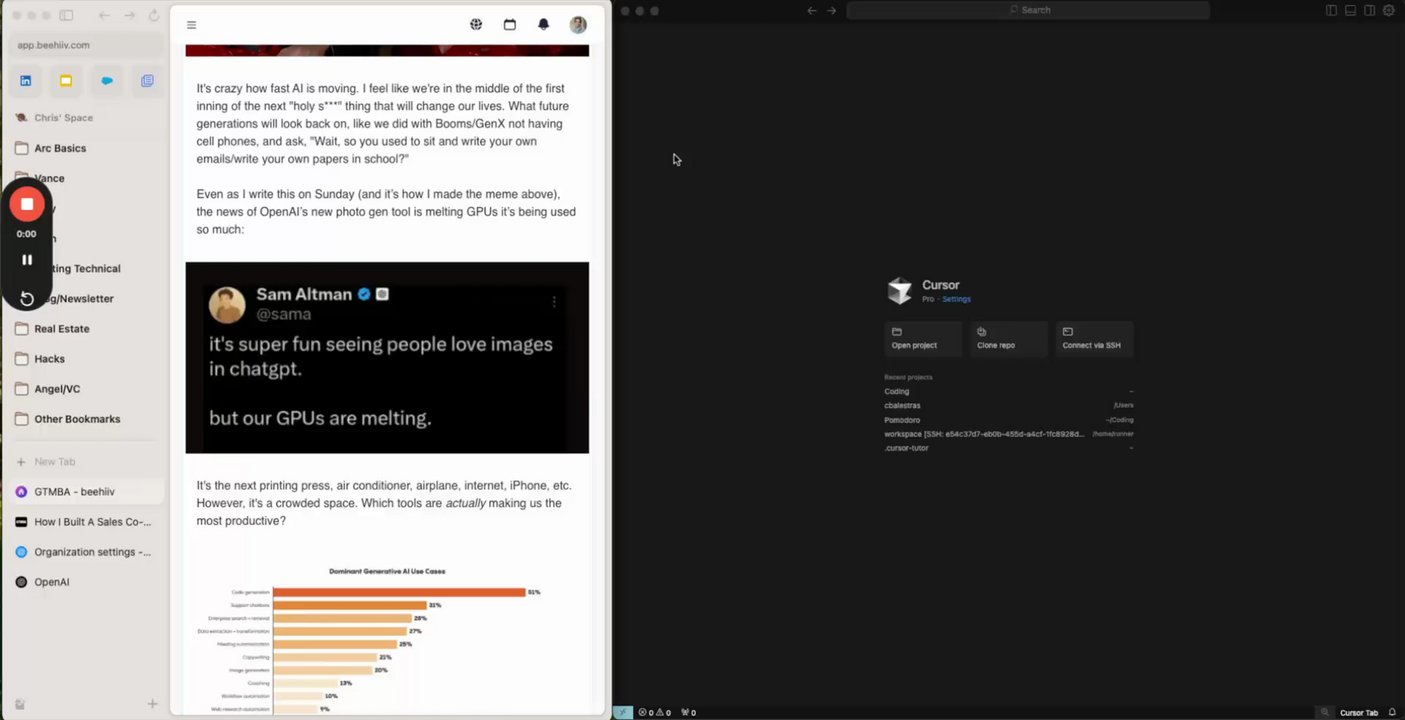Stop the screen recording
This screenshot has height=720, width=1405.
tap(27, 204)
